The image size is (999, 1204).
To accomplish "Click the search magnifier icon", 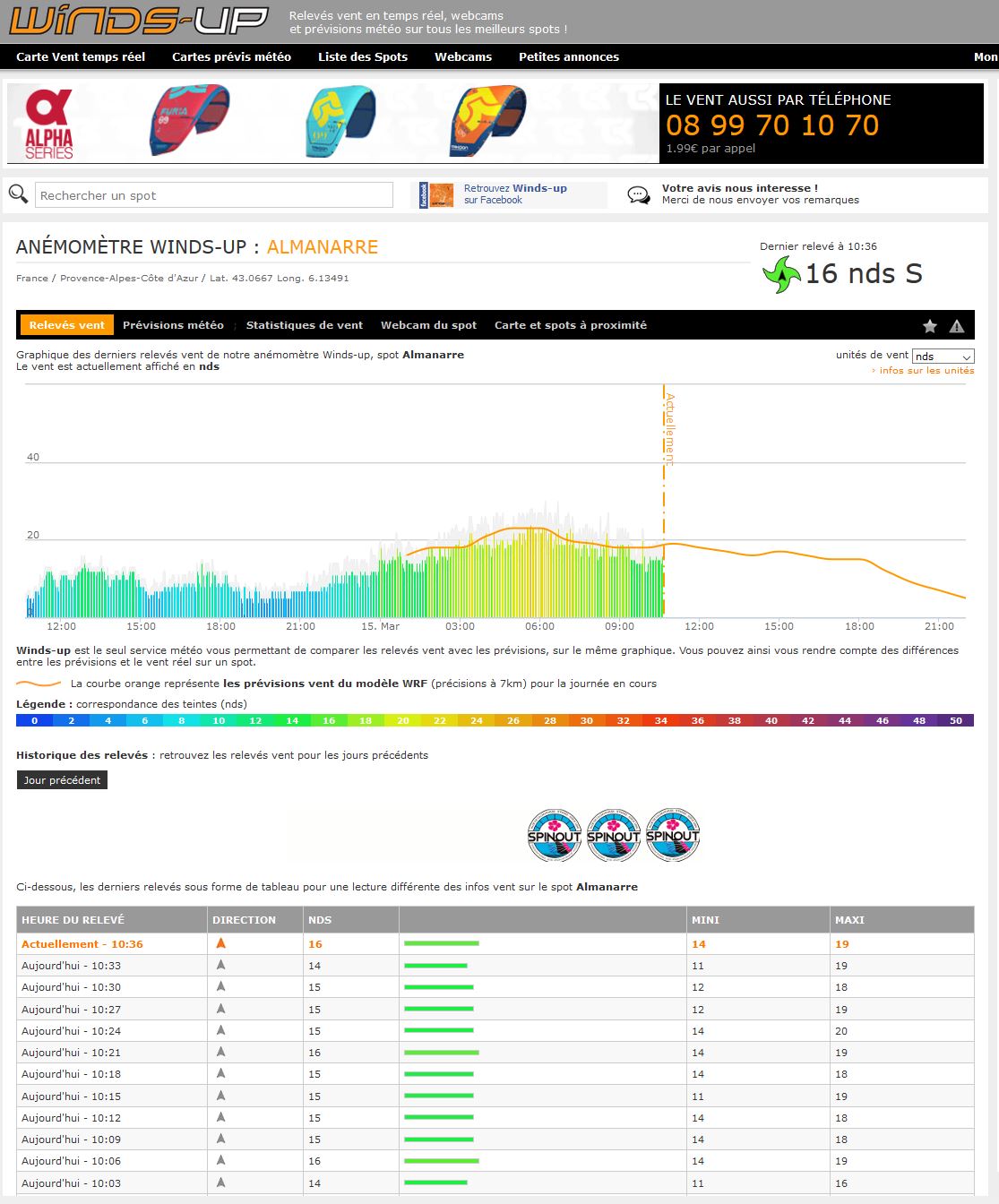I will tap(18, 193).
